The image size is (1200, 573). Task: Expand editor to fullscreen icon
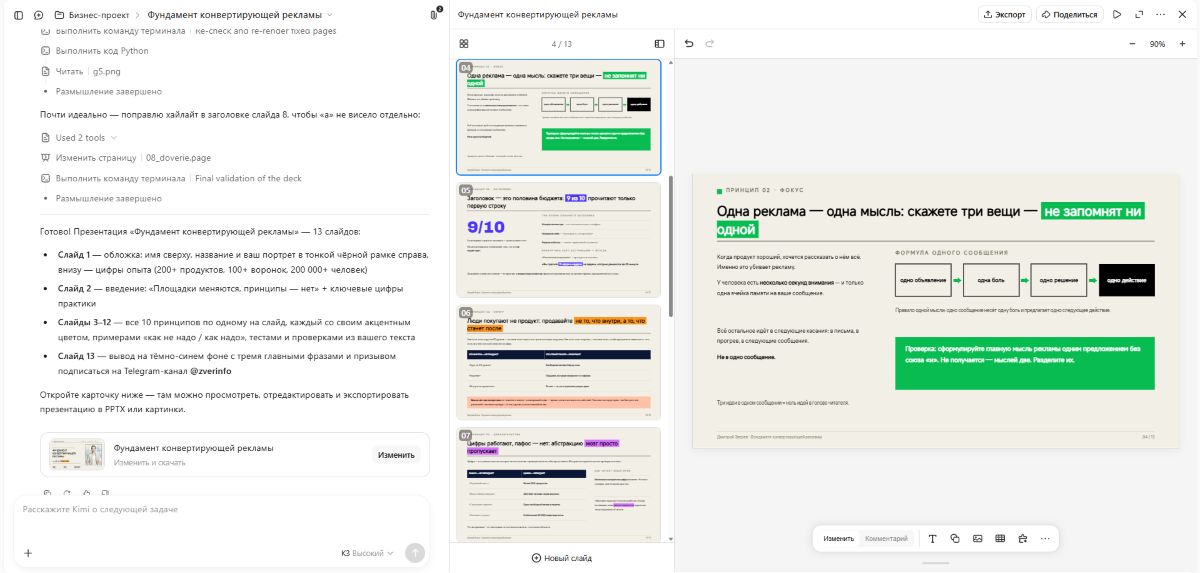(x=1139, y=15)
